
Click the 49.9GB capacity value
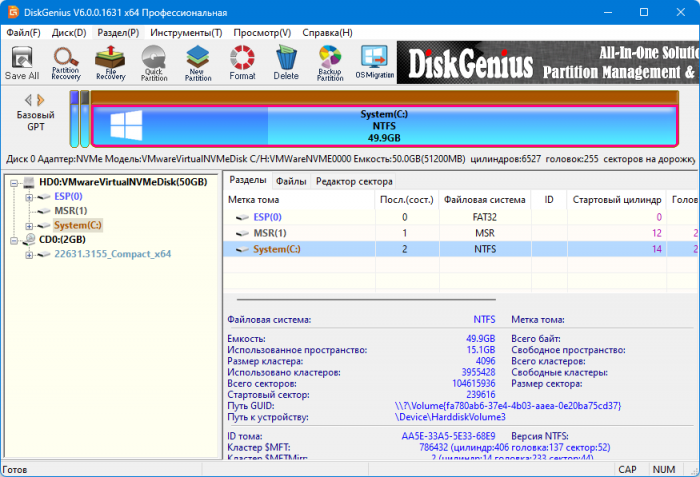(480, 339)
